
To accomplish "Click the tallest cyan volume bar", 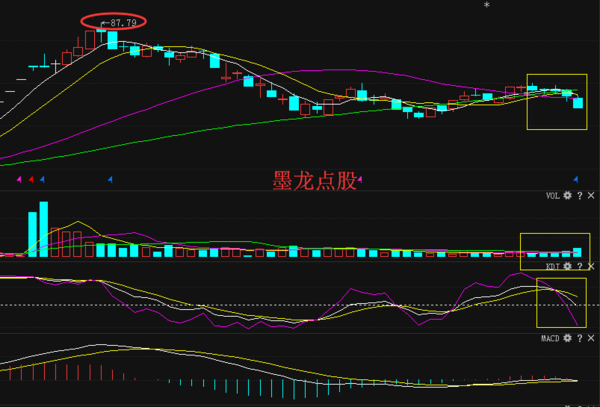I will tap(43, 230).
